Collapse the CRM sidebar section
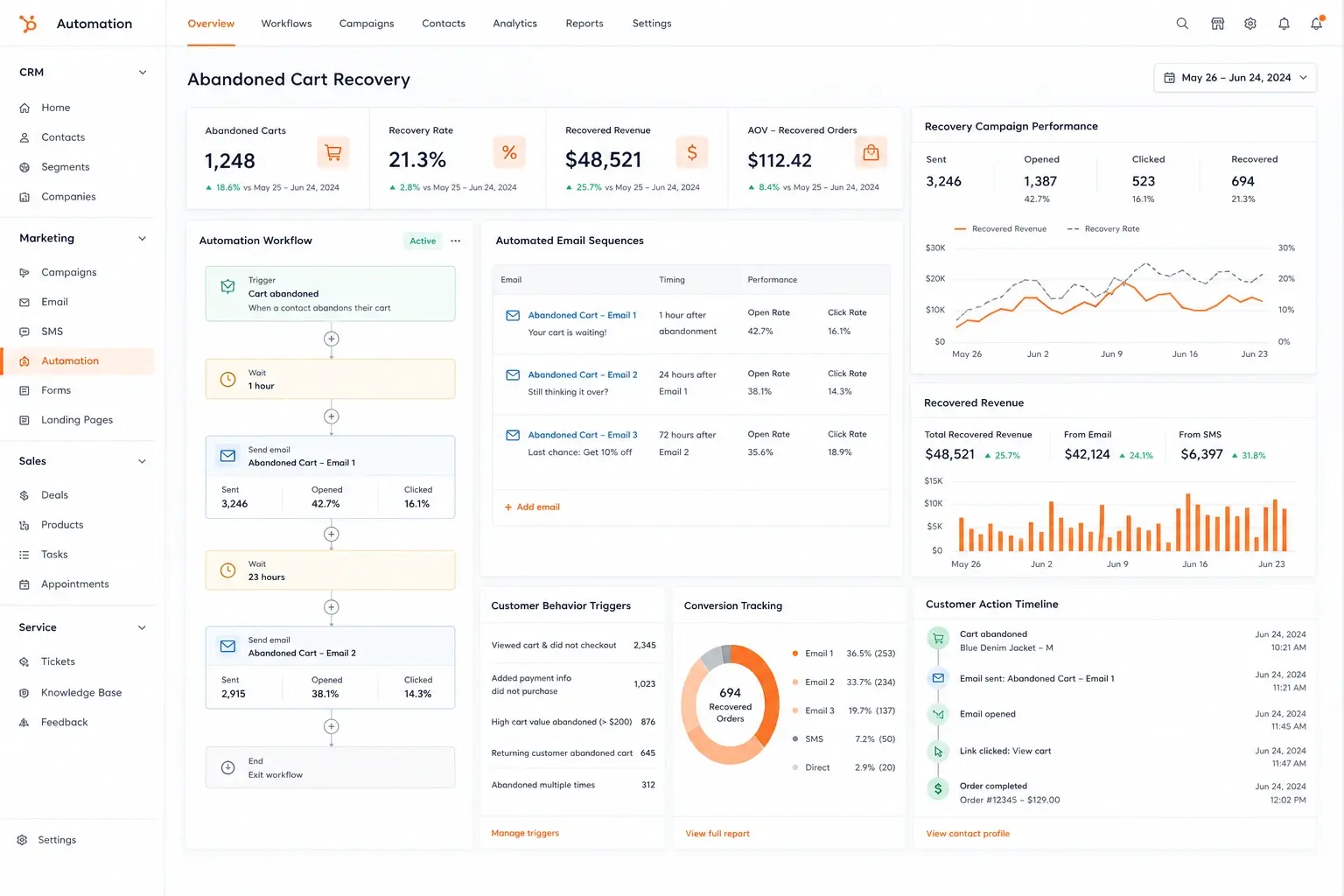The height and width of the screenshot is (896, 1344). [x=143, y=73]
